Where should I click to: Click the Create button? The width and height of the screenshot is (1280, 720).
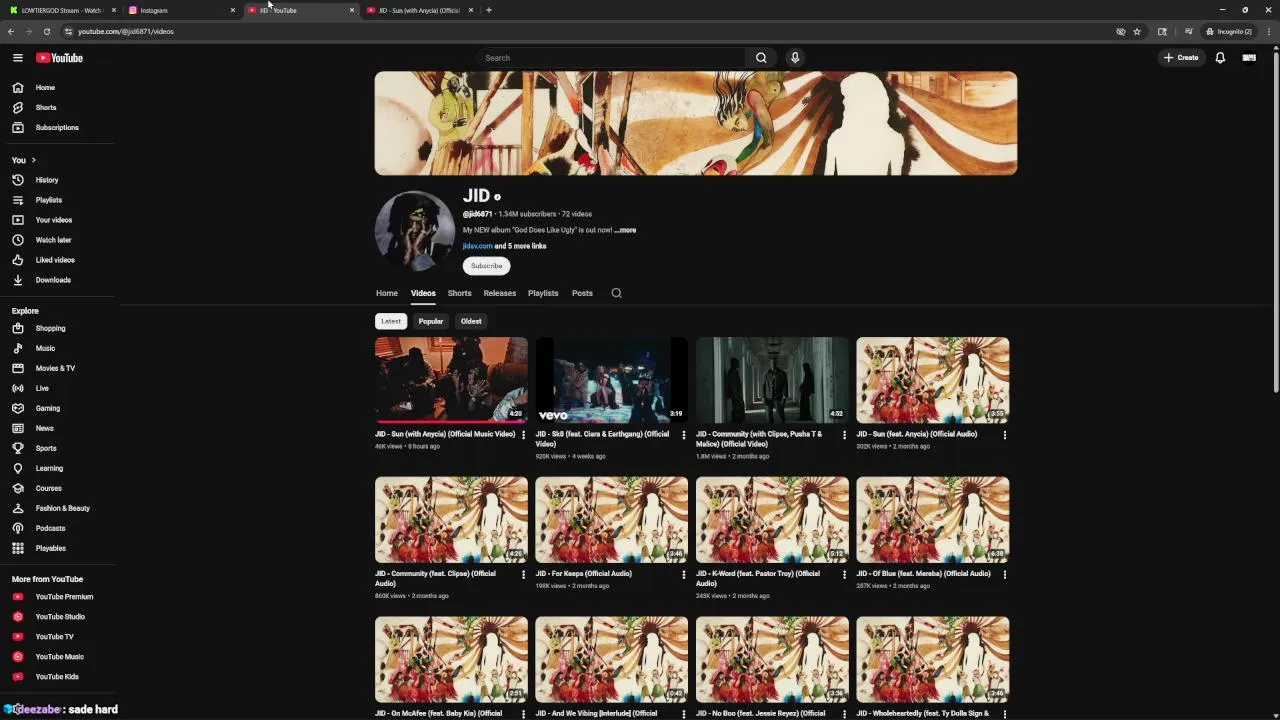coord(1181,58)
